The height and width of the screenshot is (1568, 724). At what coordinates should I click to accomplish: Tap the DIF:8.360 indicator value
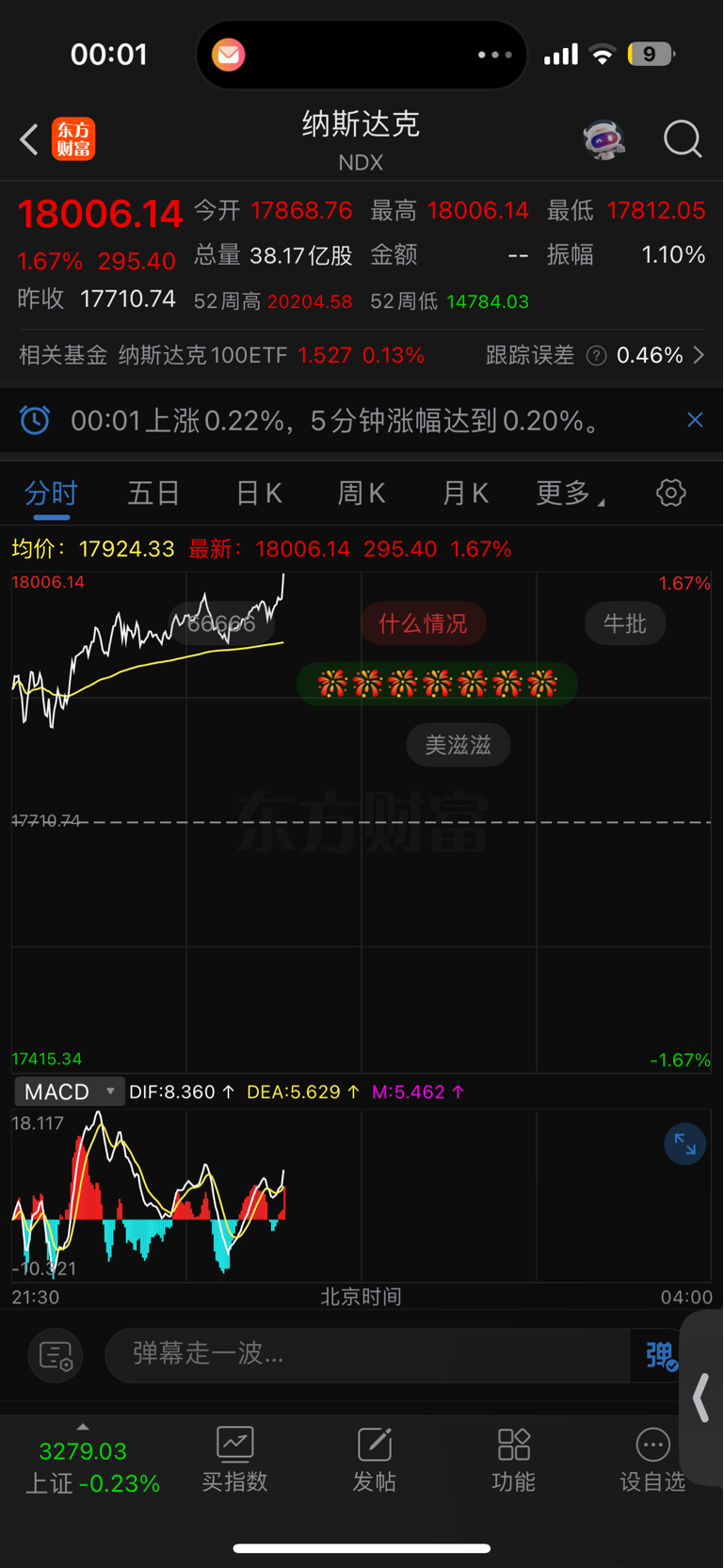coord(182,1091)
